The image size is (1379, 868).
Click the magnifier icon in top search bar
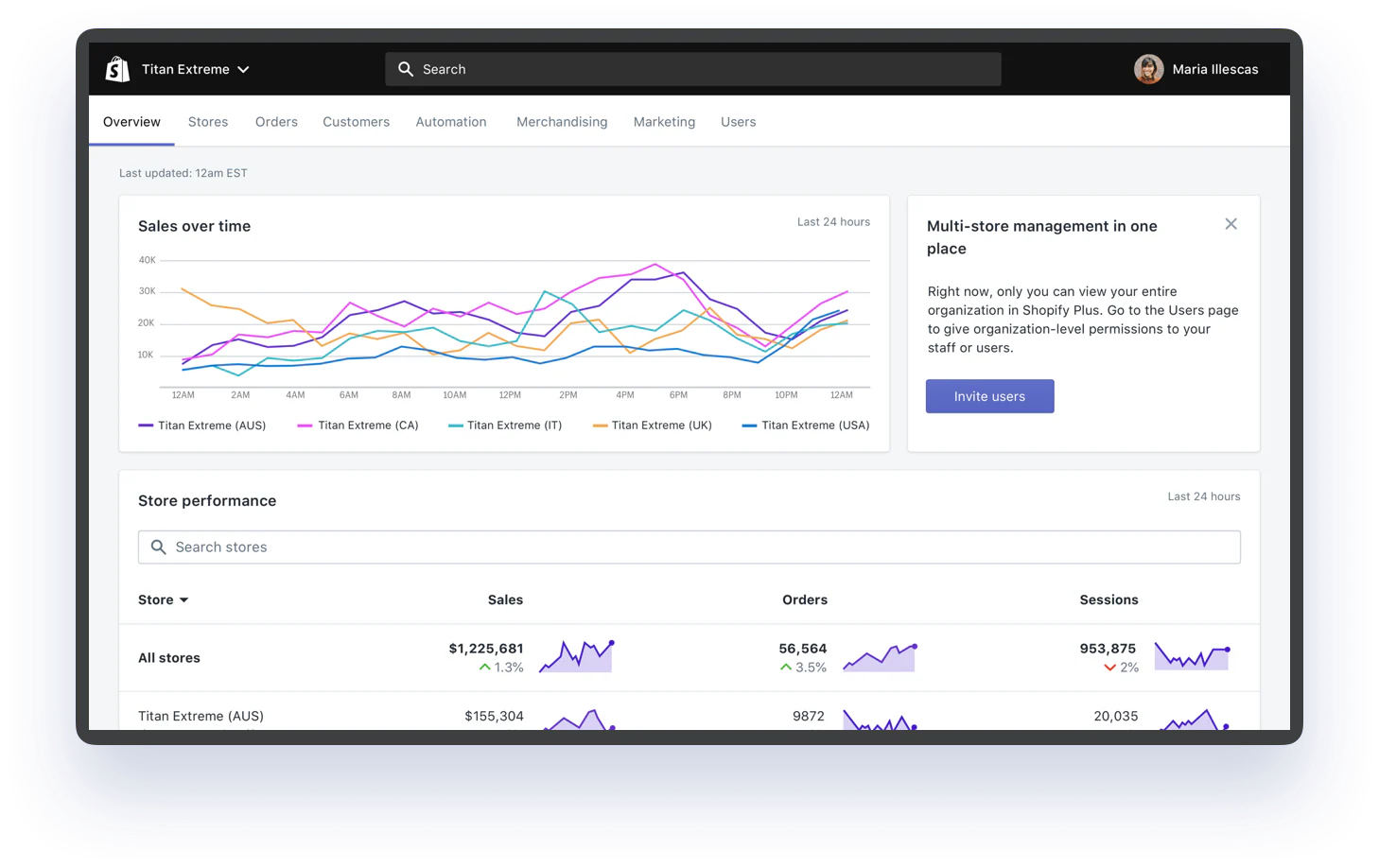(406, 69)
